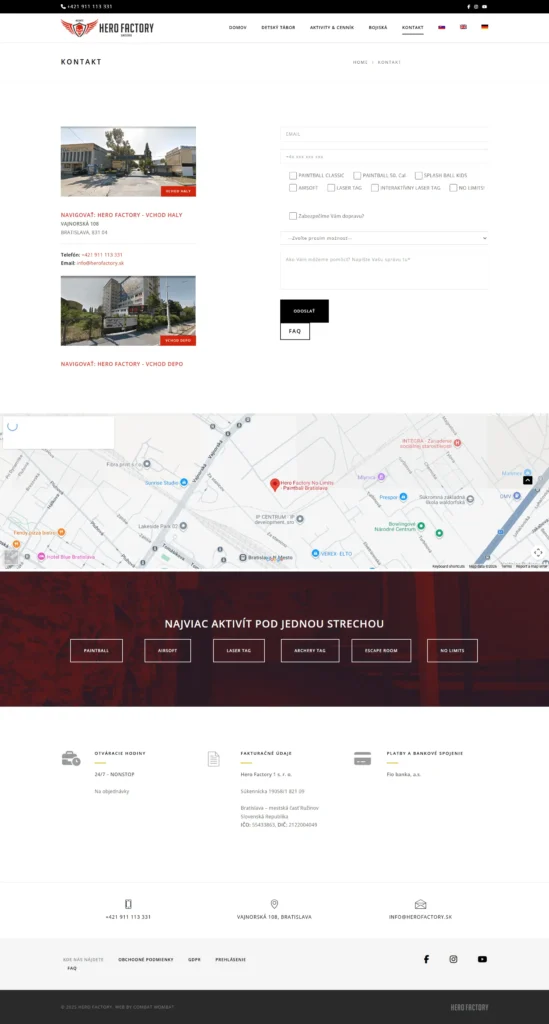The image size is (549, 1024).
Task: Click into the Email input field
Action: point(384,134)
